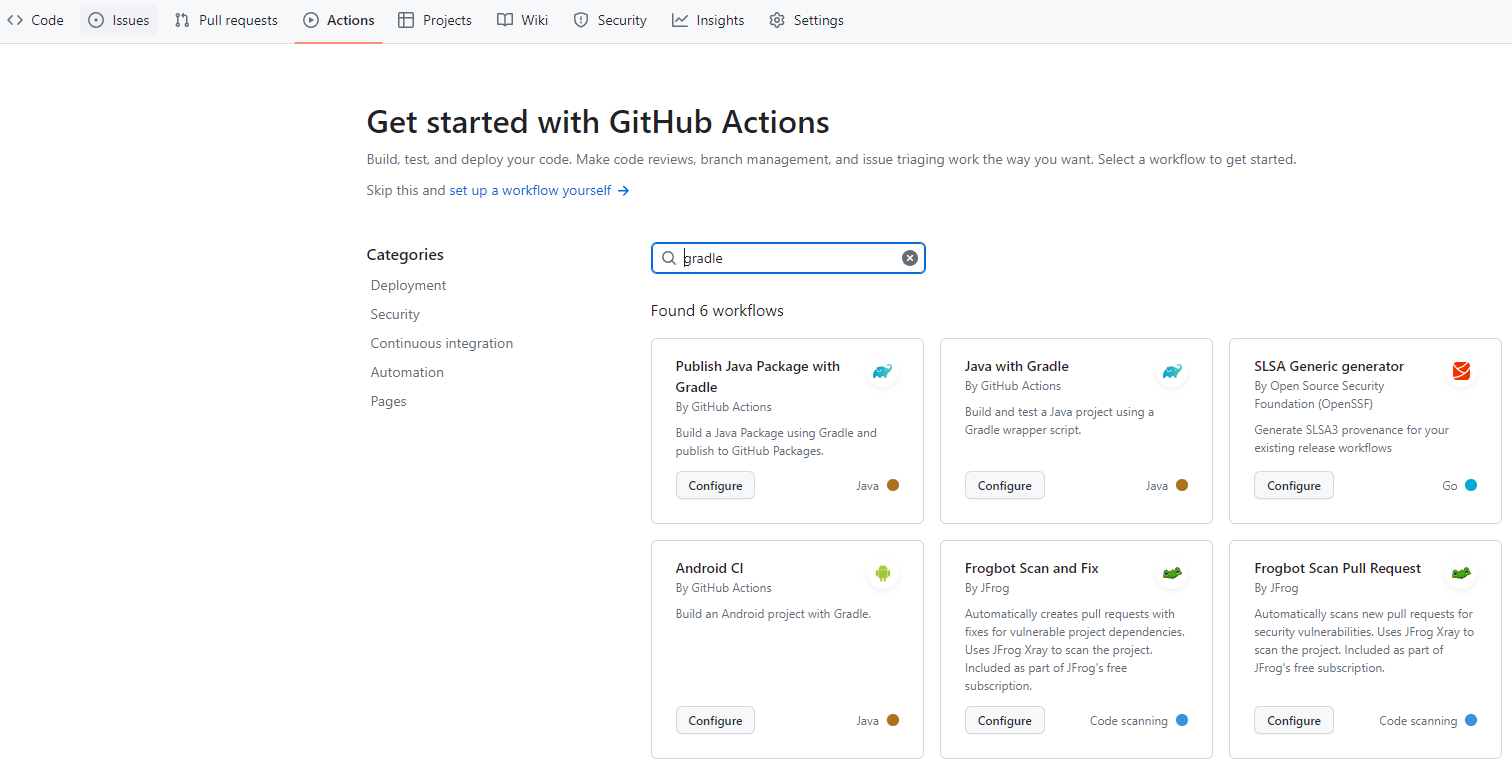Click 'By Open Source Security Foundation (OpenSSF)' text
Image resolution: width=1512 pixels, height=774 pixels.
pyautogui.click(x=1320, y=395)
